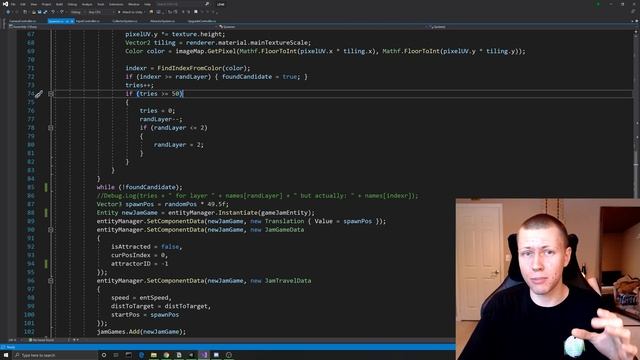The height and width of the screenshot is (360, 640).
Task: Open the Edit menu
Action: [x=23, y=4]
